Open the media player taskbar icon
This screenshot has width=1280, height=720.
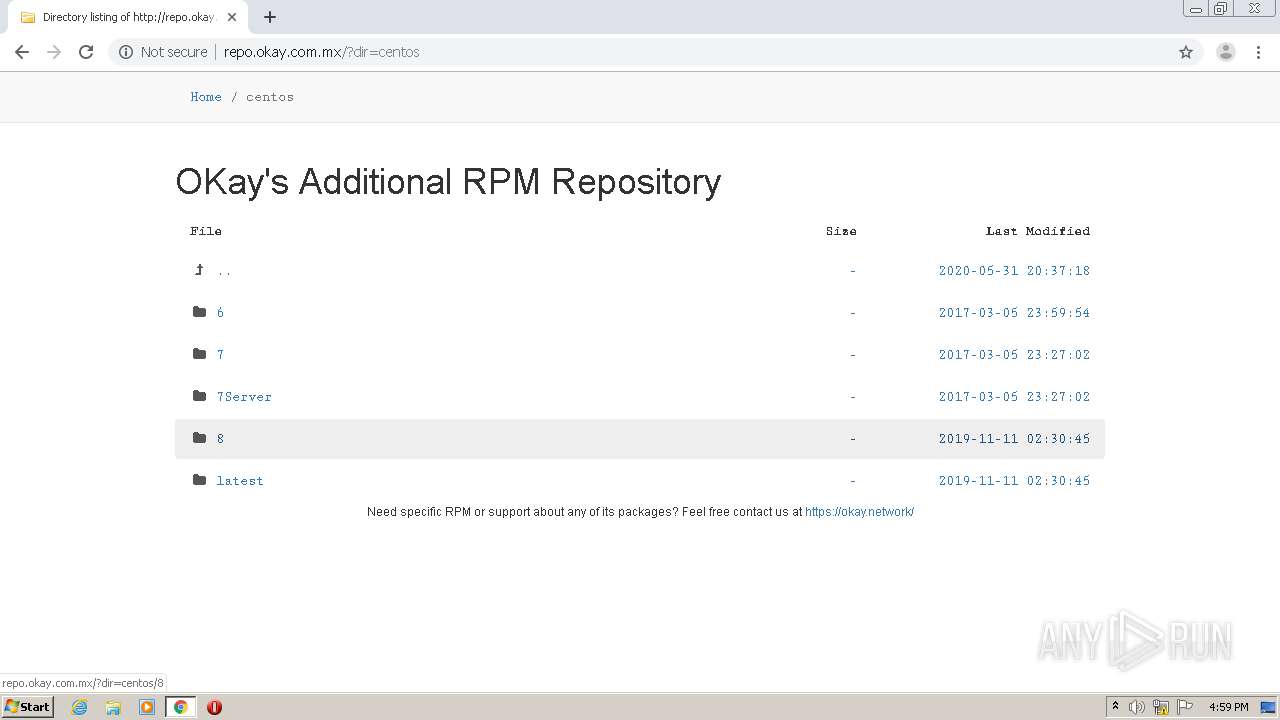147,707
